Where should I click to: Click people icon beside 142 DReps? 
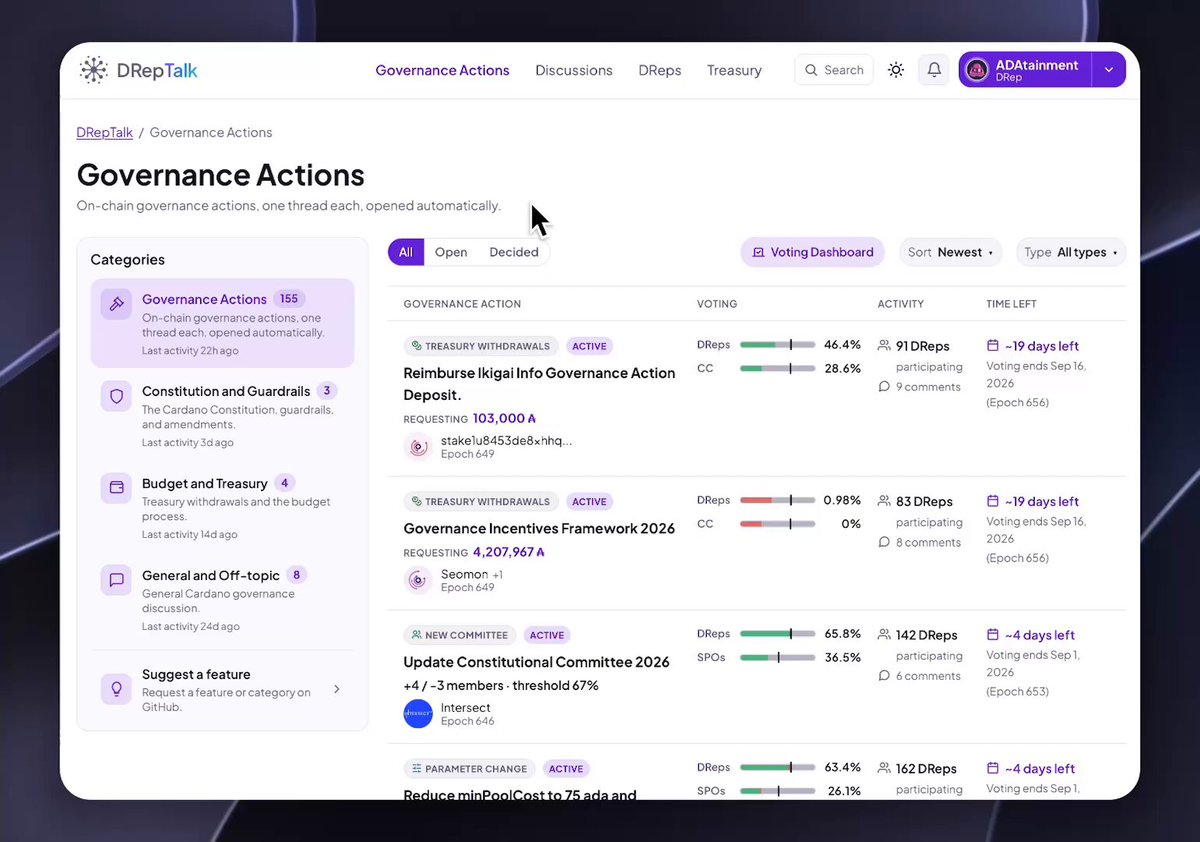pyautogui.click(x=884, y=635)
